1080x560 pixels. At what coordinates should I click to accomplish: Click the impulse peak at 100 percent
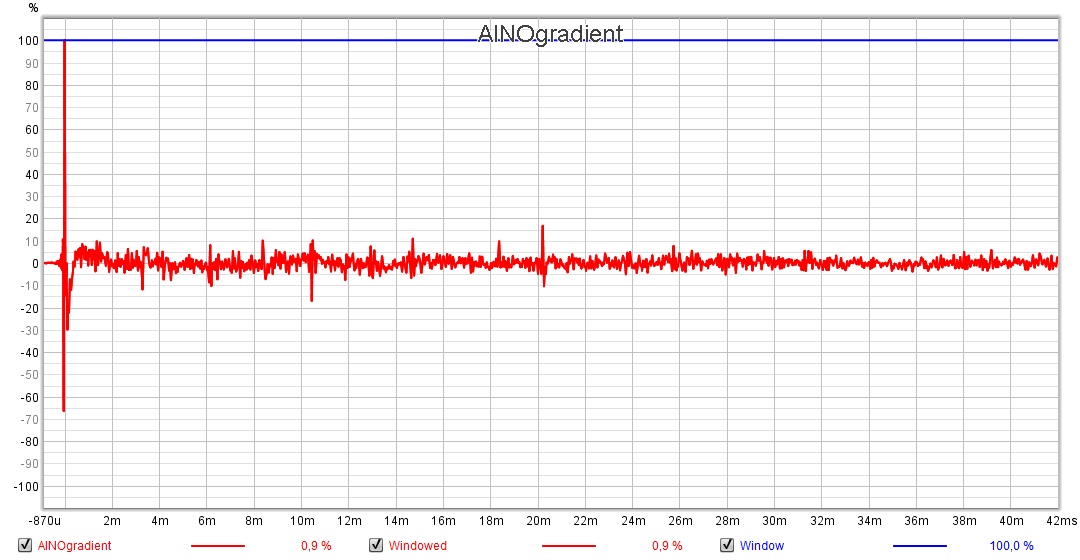65,43
